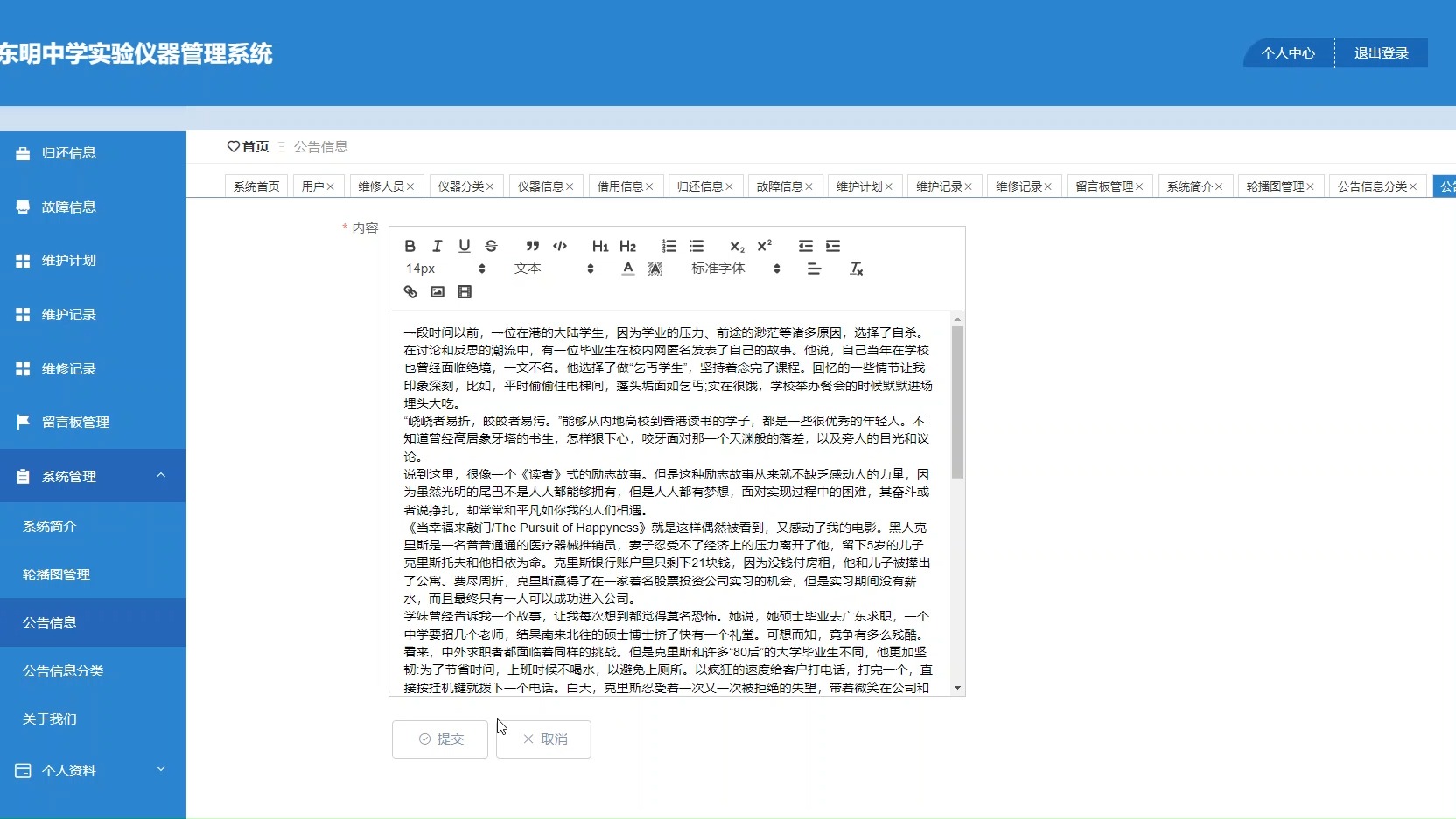The height and width of the screenshot is (819, 1456).
Task: Collapse the 系统管理 sidebar menu
Action: pyautogui.click(x=93, y=476)
